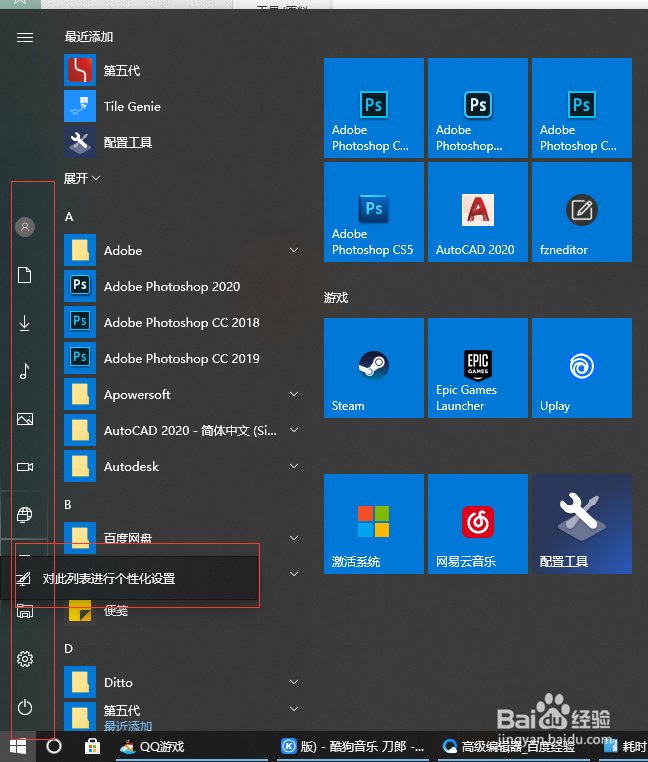Click the Cortana circle on taskbar
Screen dimensions: 648x762
tap(54, 746)
